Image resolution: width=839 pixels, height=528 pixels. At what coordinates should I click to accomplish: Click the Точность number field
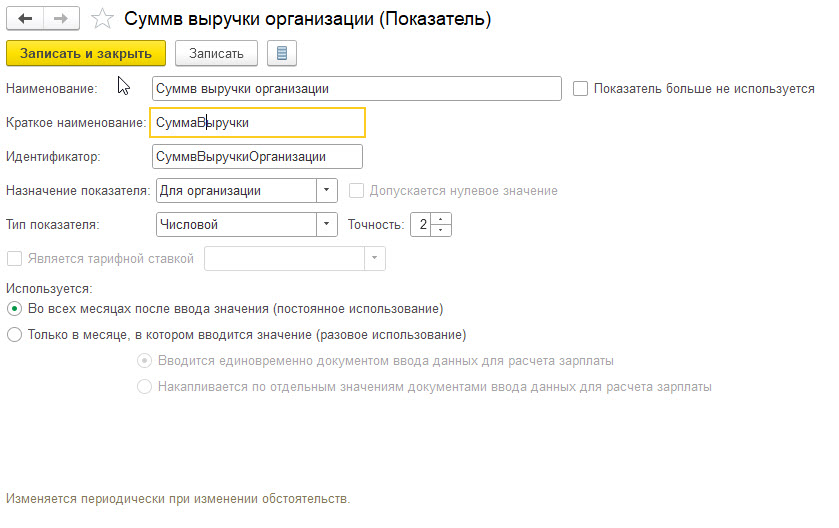422,225
